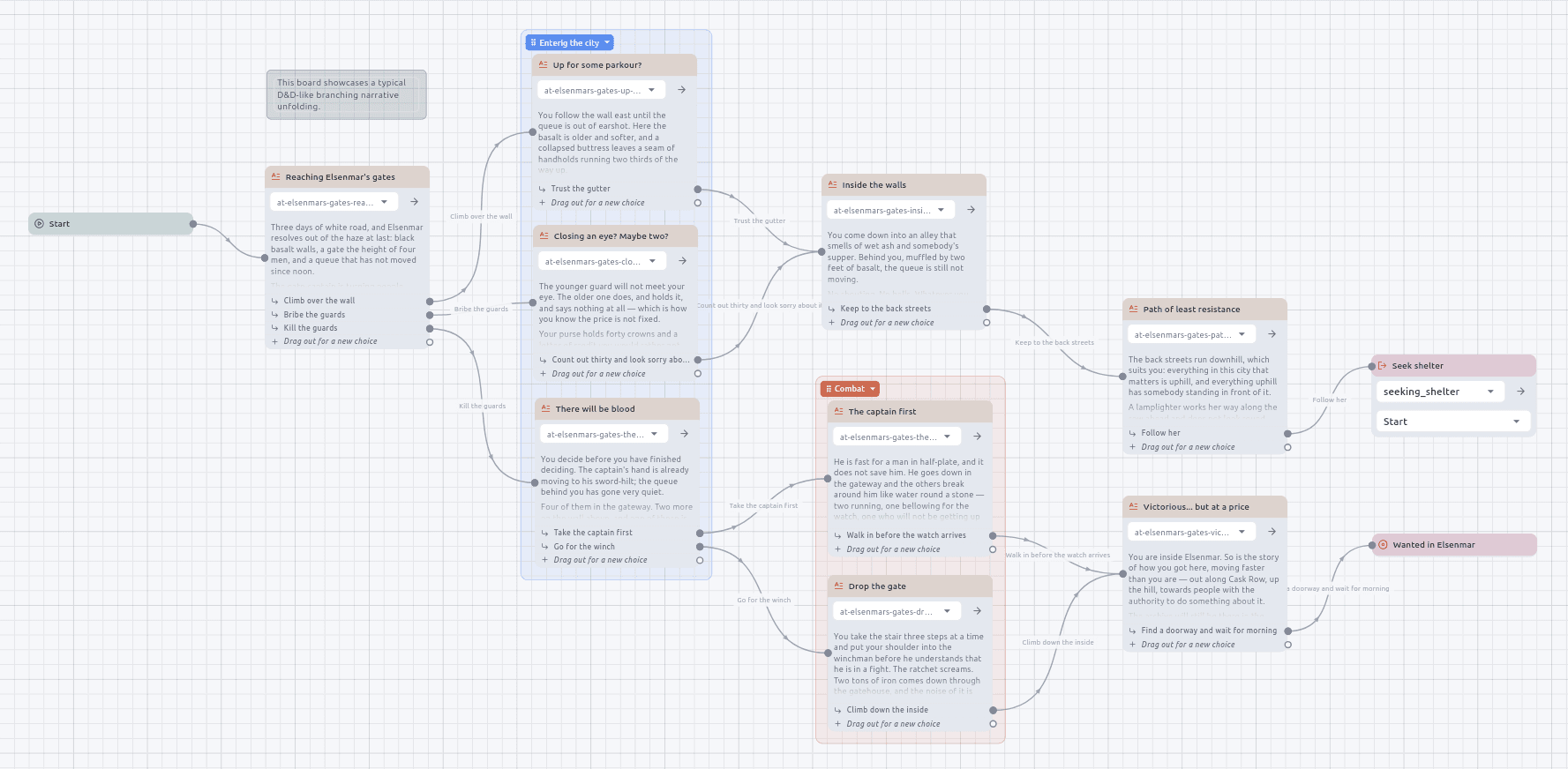This screenshot has height=769, width=1568.
Task: Click dialogue icon on Drop the gate header
Action: (x=838, y=586)
